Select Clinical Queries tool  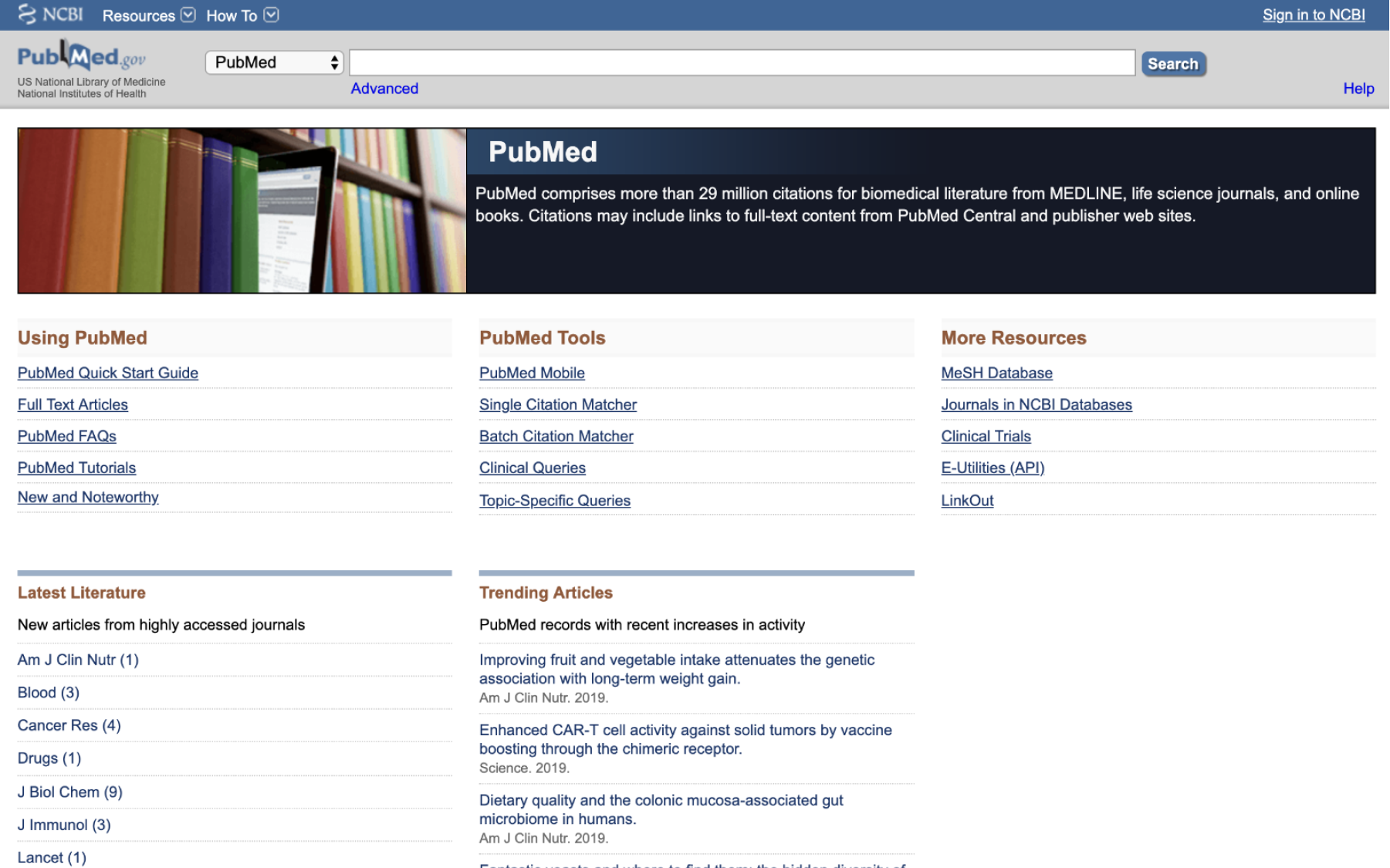coord(532,468)
